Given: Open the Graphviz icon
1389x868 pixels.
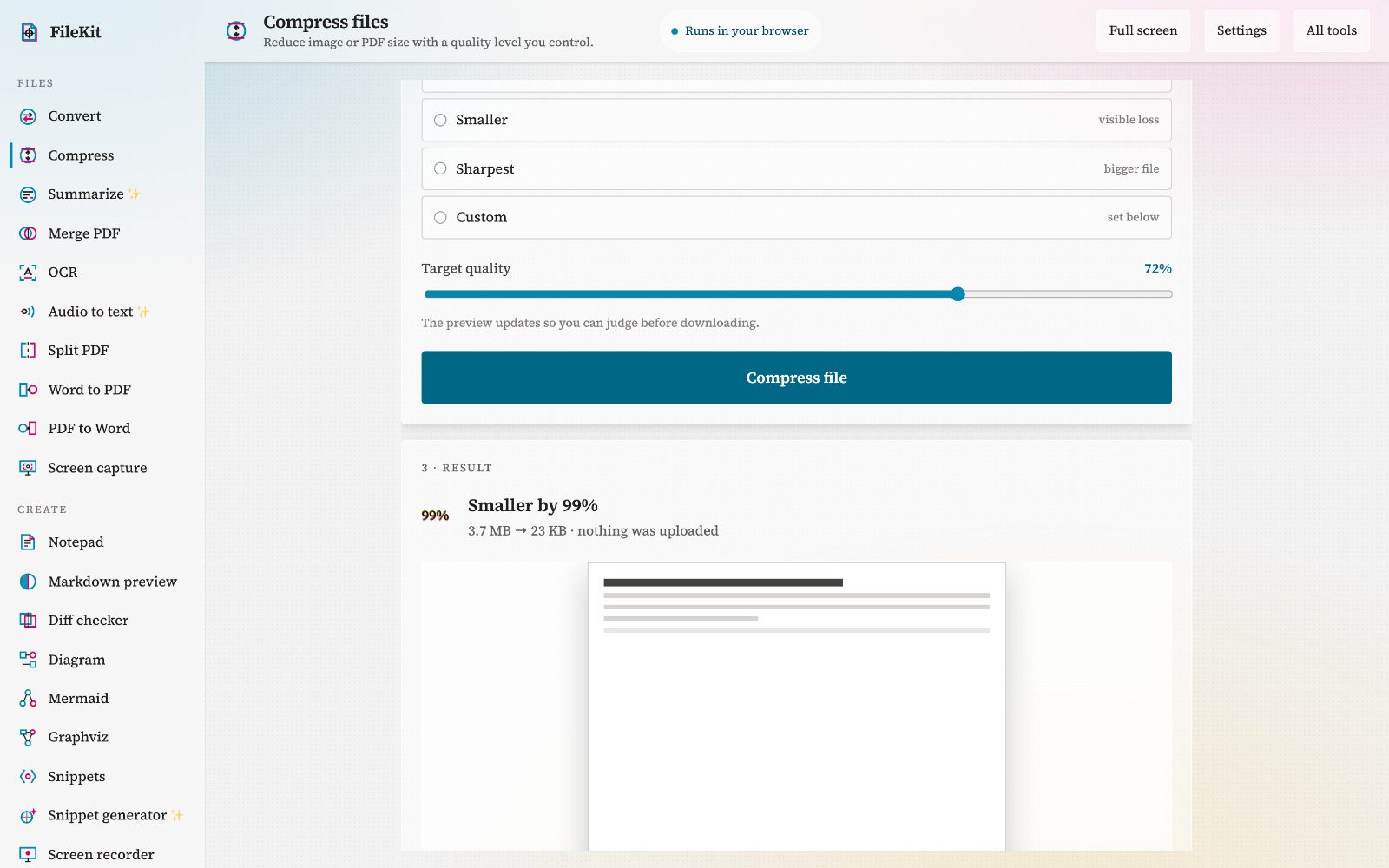Looking at the screenshot, I should tap(28, 738).
